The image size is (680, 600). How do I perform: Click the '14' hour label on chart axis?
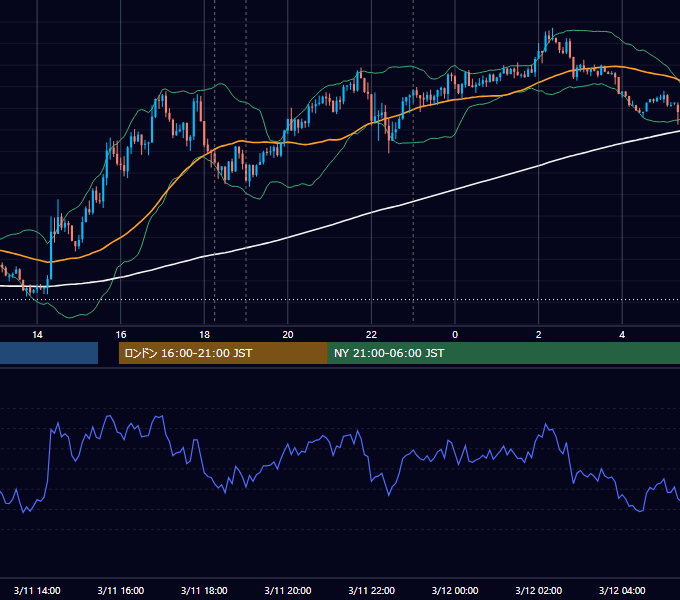pos(37,335)
